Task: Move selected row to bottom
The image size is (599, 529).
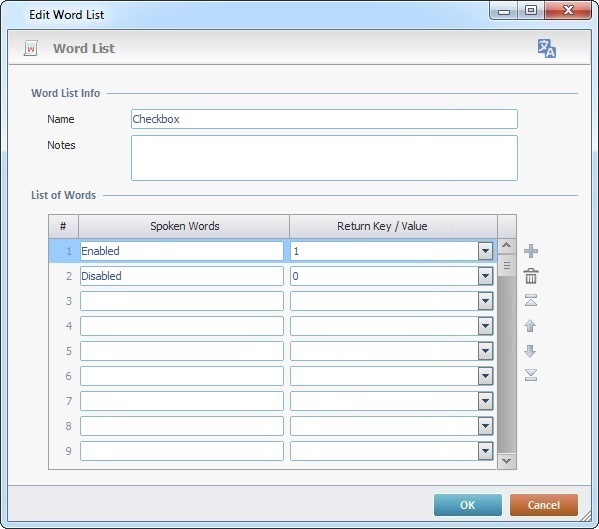Action: click(531, 375)
